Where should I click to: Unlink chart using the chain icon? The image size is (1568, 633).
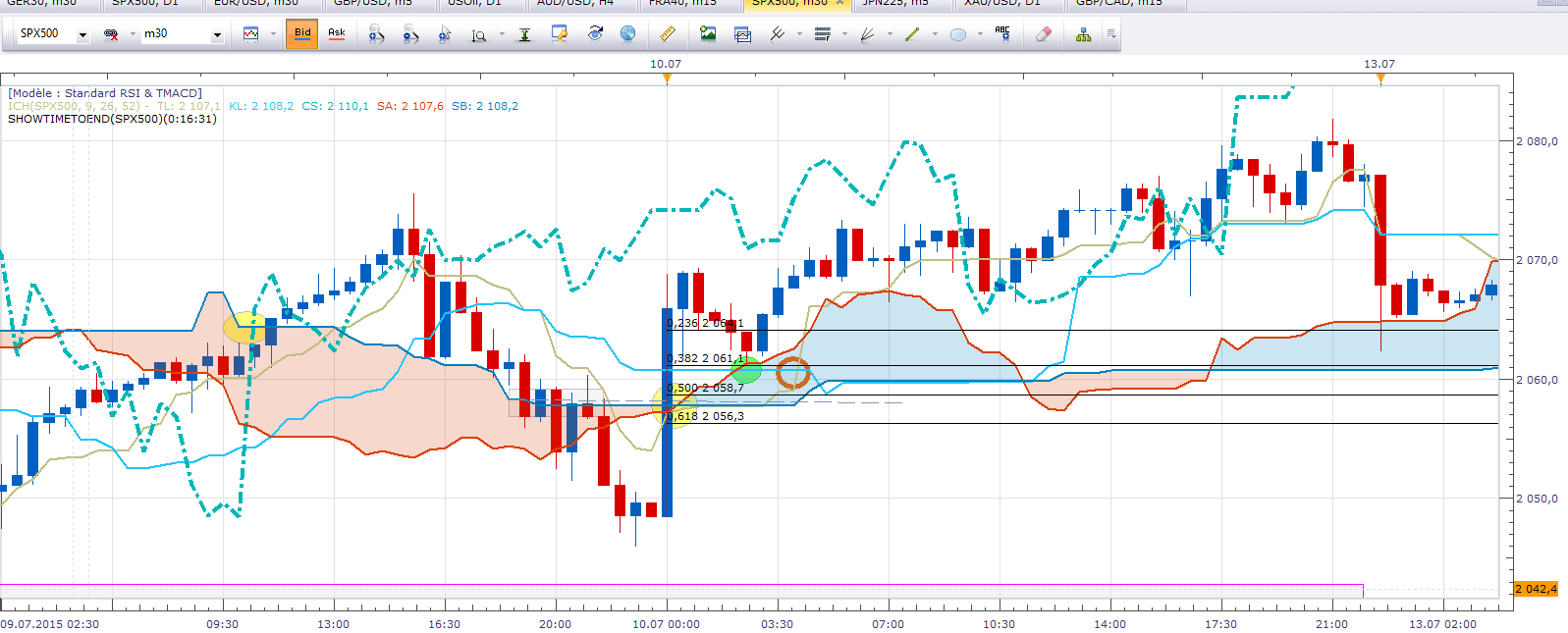coord(111,34)
